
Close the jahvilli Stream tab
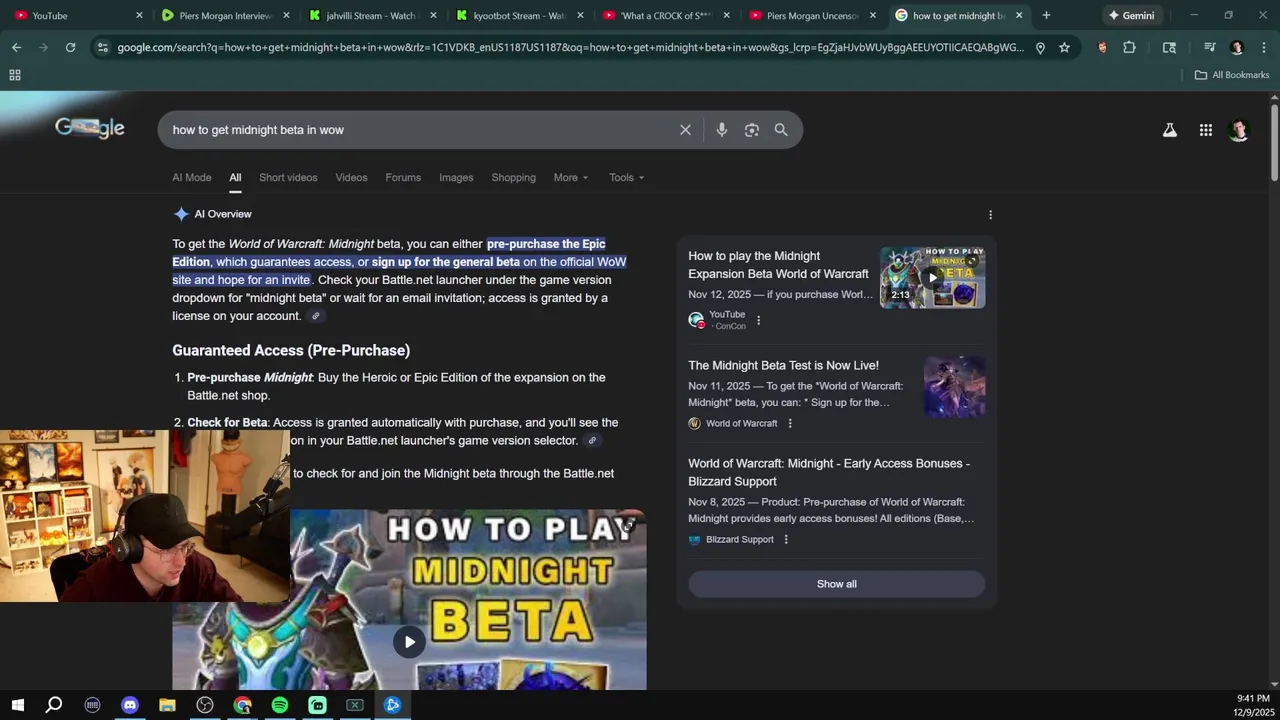point(434,15)
